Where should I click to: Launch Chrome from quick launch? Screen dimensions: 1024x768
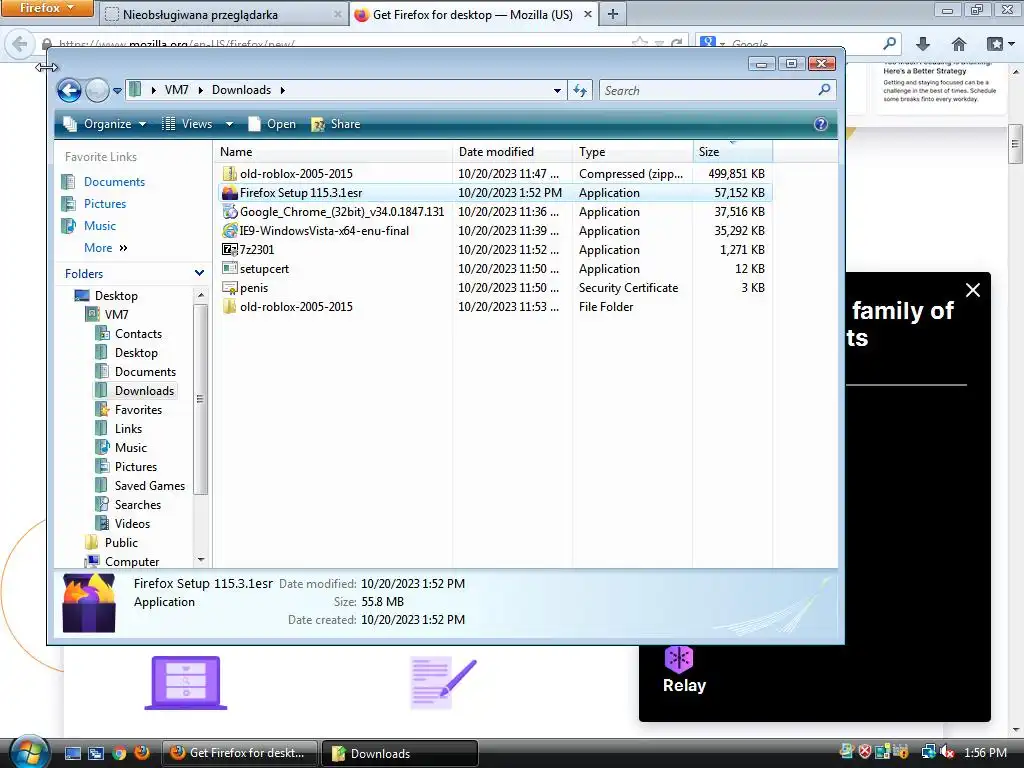119,753
